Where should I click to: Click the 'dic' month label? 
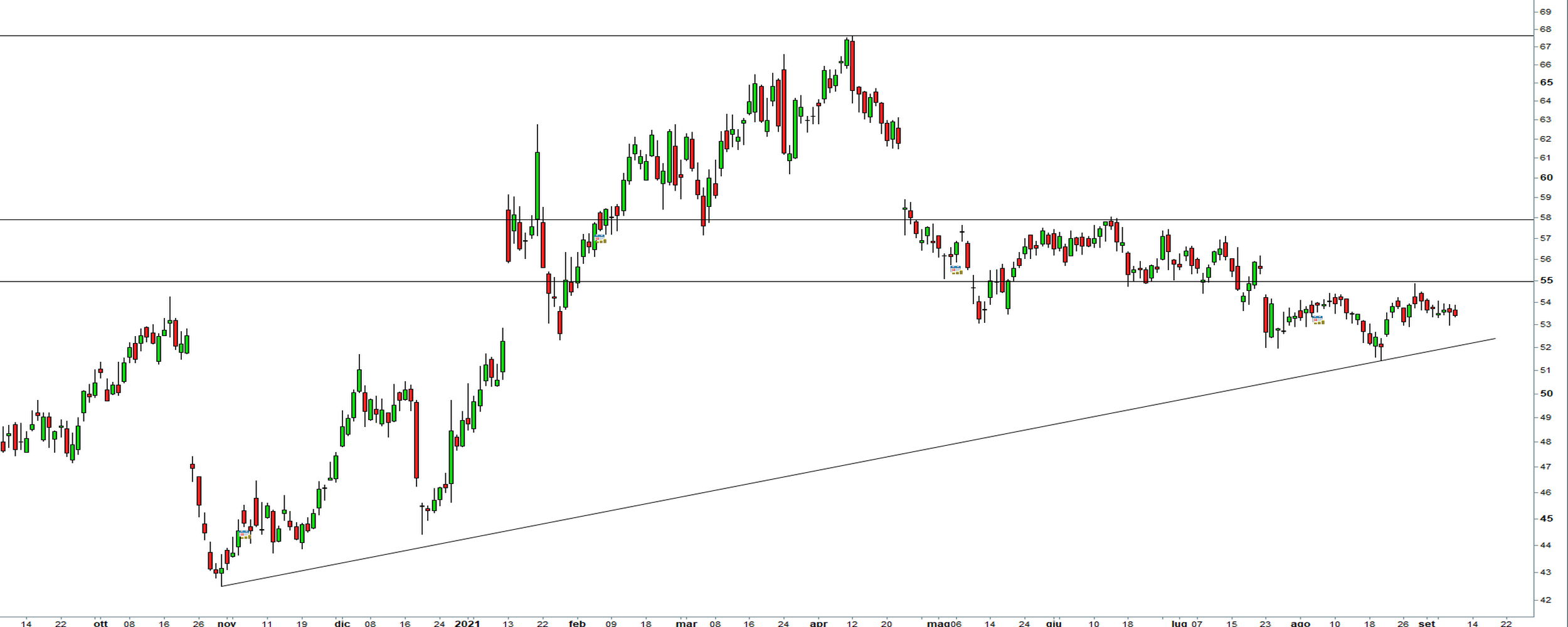pyautogui.click(x=342, y=623)
